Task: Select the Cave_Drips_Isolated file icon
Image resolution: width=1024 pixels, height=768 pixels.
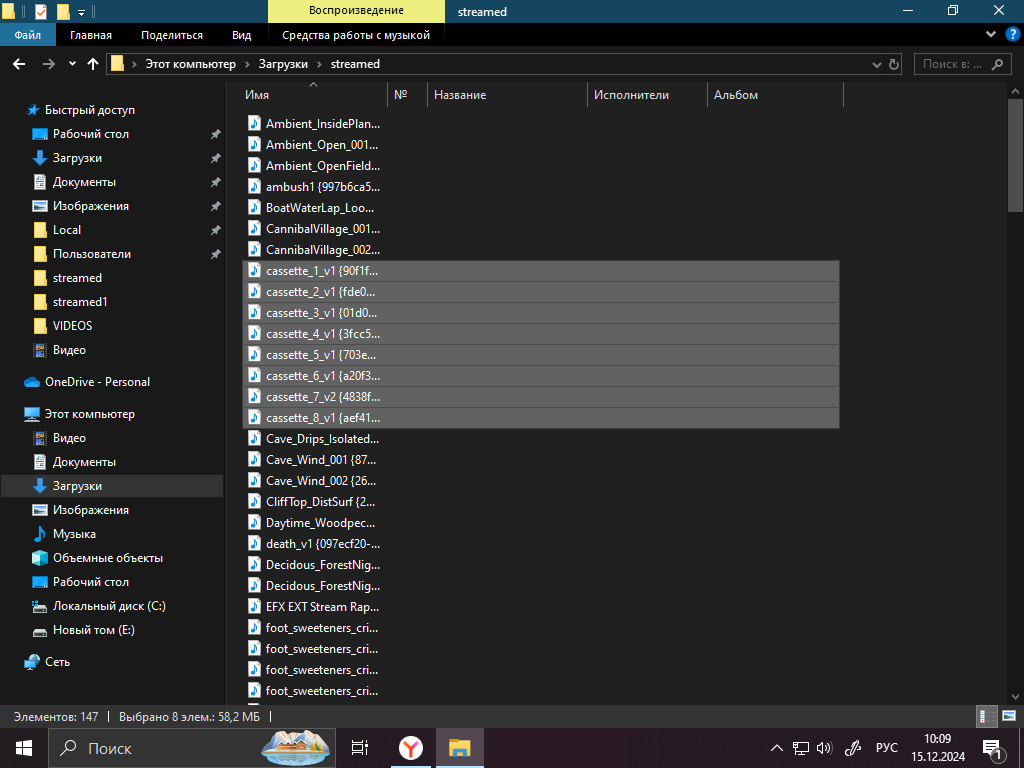Action: point(255,439)
